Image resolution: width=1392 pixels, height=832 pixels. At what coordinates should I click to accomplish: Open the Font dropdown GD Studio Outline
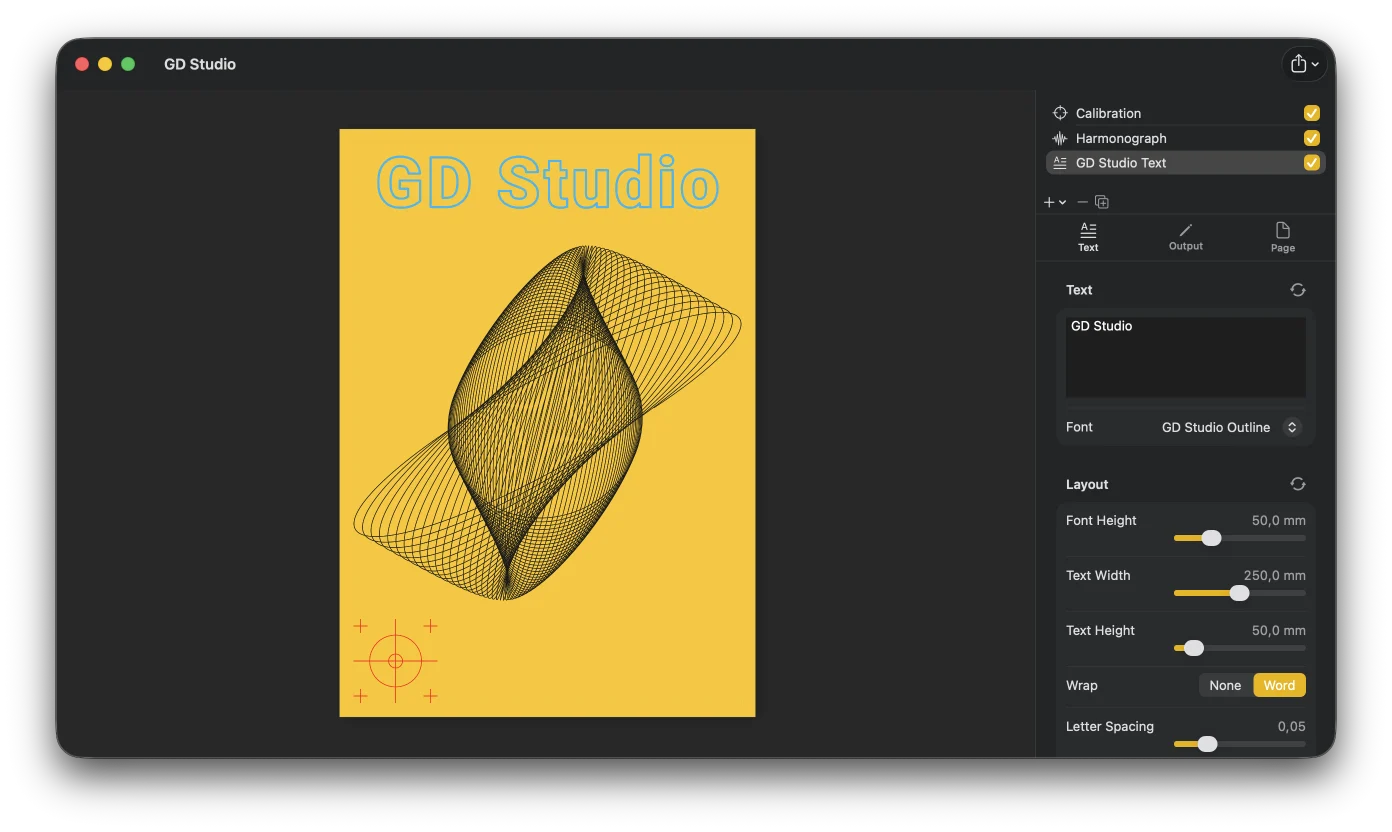[x=1231, y=427]
